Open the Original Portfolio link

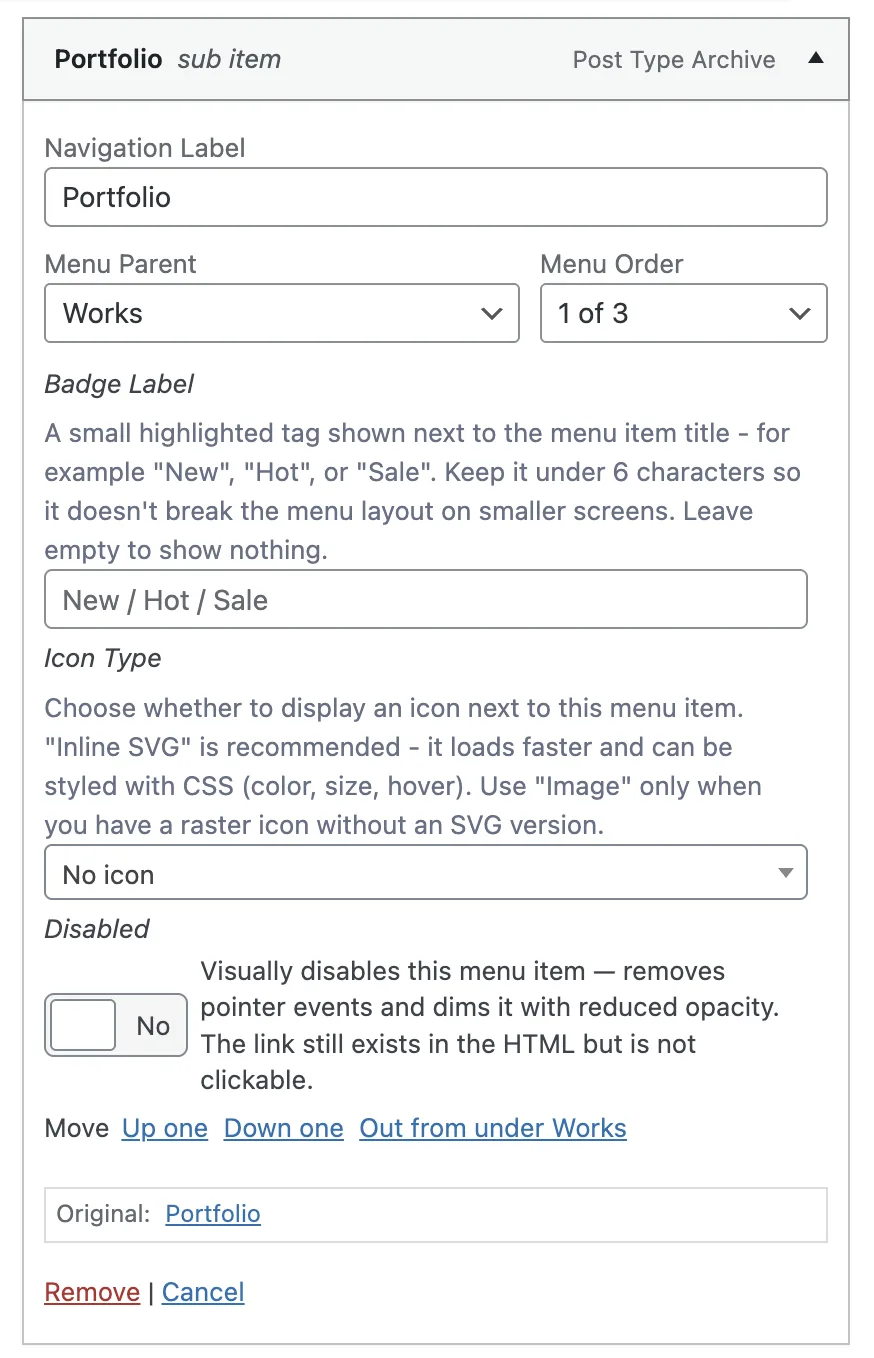[x=213, y=1213]
